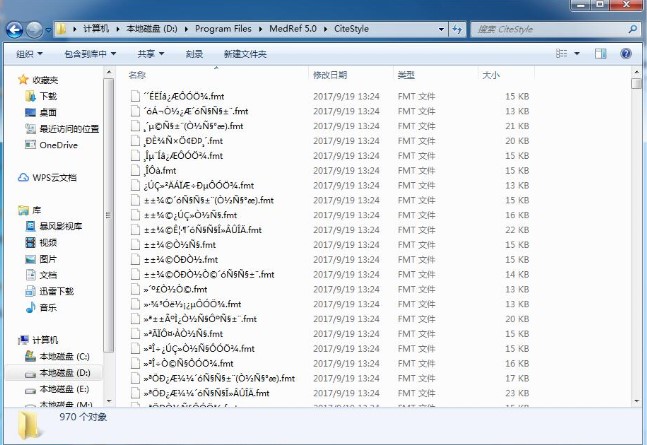
Task: Click the file list scrollbar up arrow
Action: [x=636, y=73]
